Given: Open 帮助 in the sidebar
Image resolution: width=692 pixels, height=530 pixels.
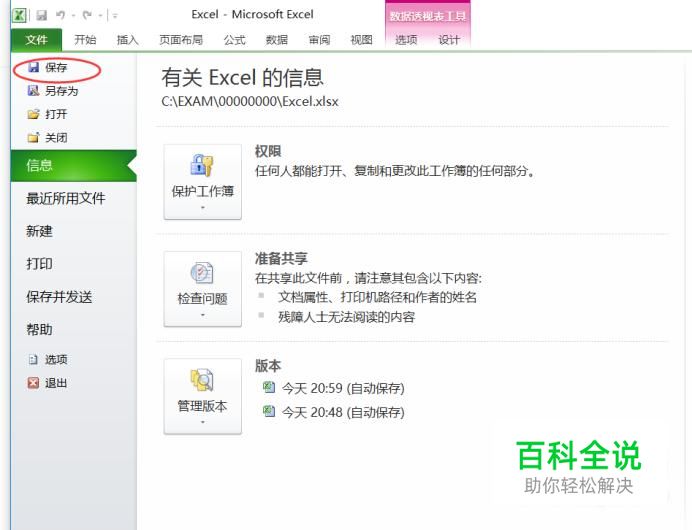Looking at the screenshot, I should 39,329.
